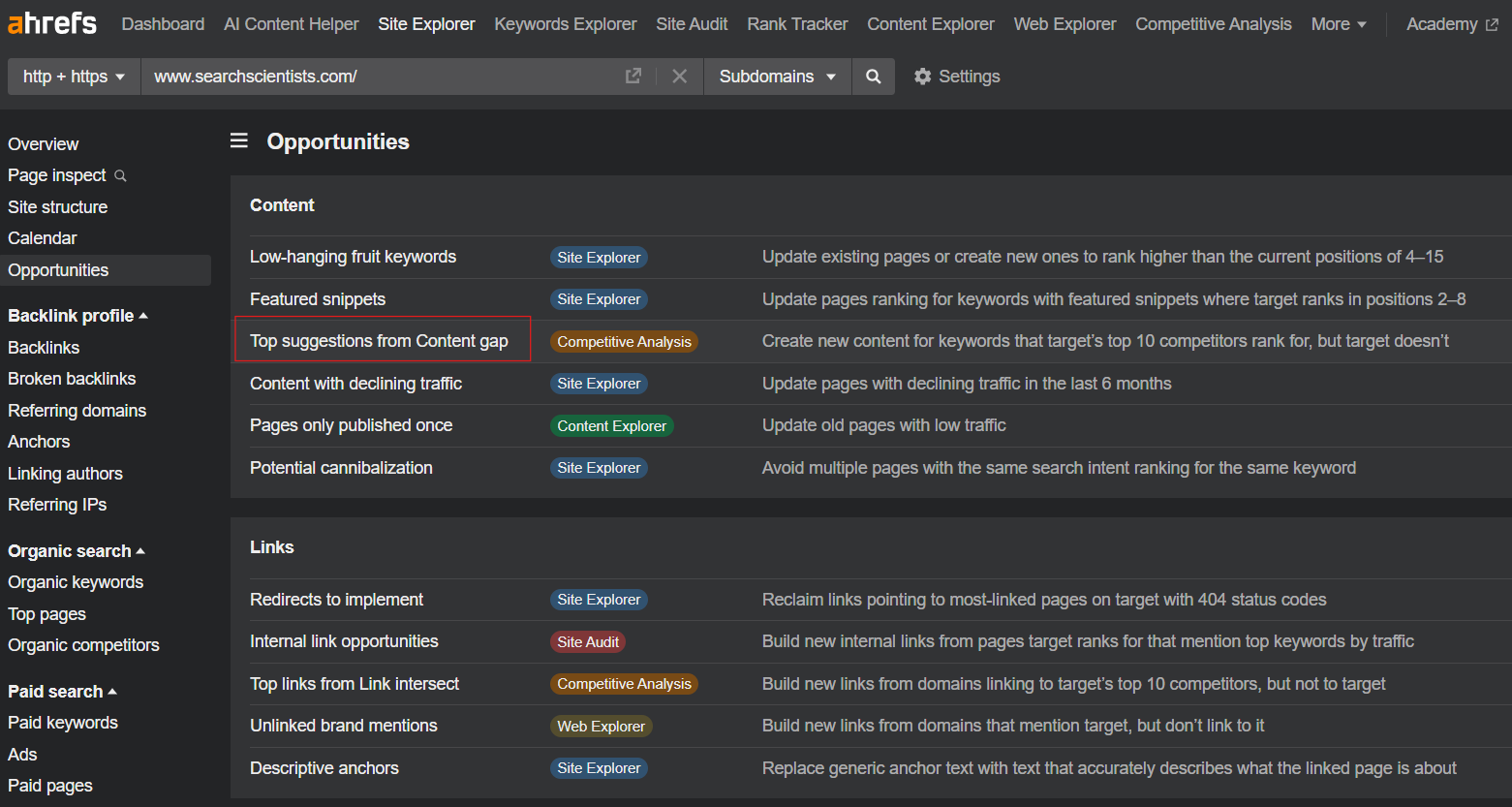The height and width of the screenshot is (807, 1512).
Task: Open Redirects to implement
Action: click(336, 600)
